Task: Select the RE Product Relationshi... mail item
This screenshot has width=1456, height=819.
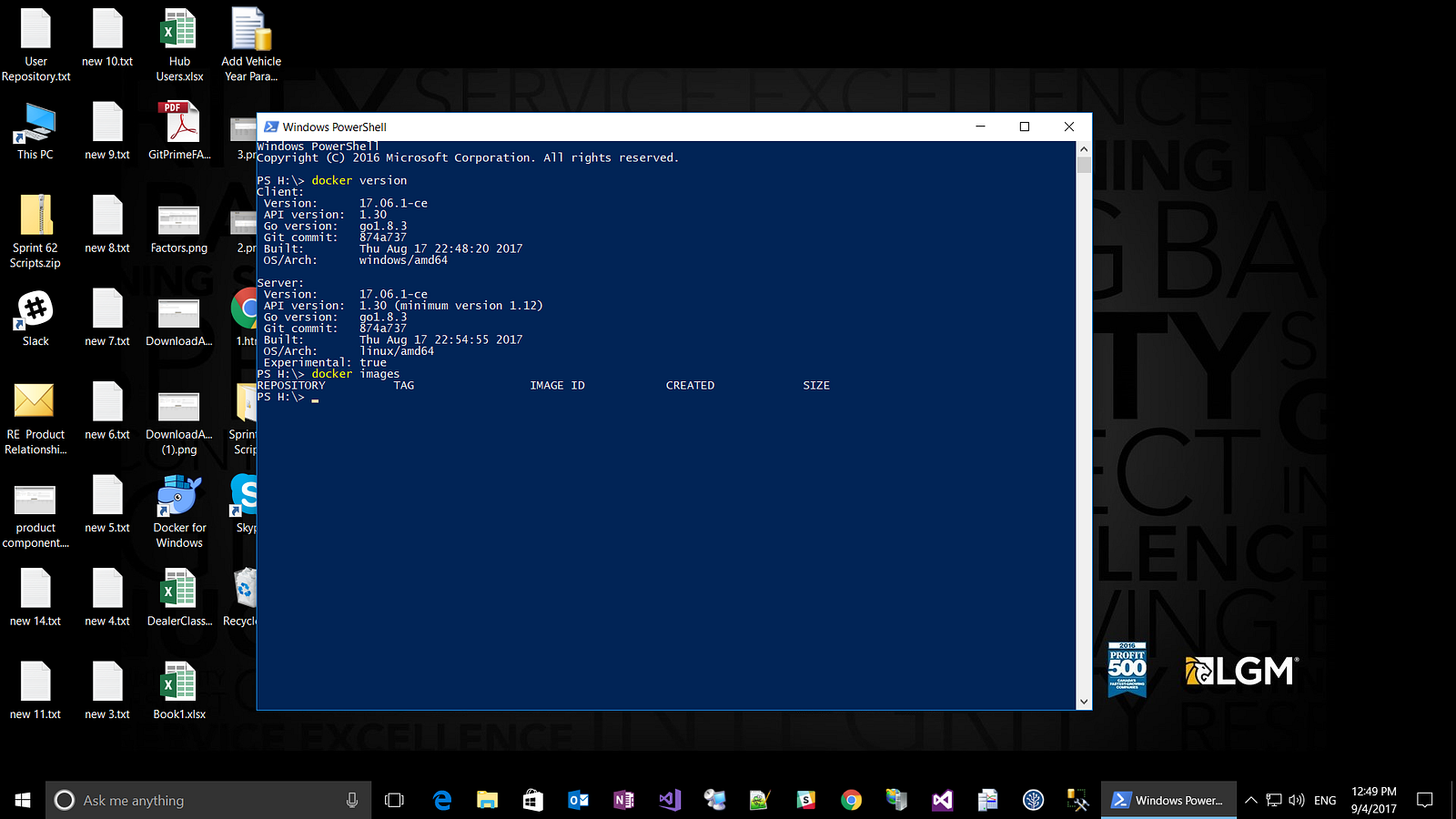Action: [x=35, y=419]
